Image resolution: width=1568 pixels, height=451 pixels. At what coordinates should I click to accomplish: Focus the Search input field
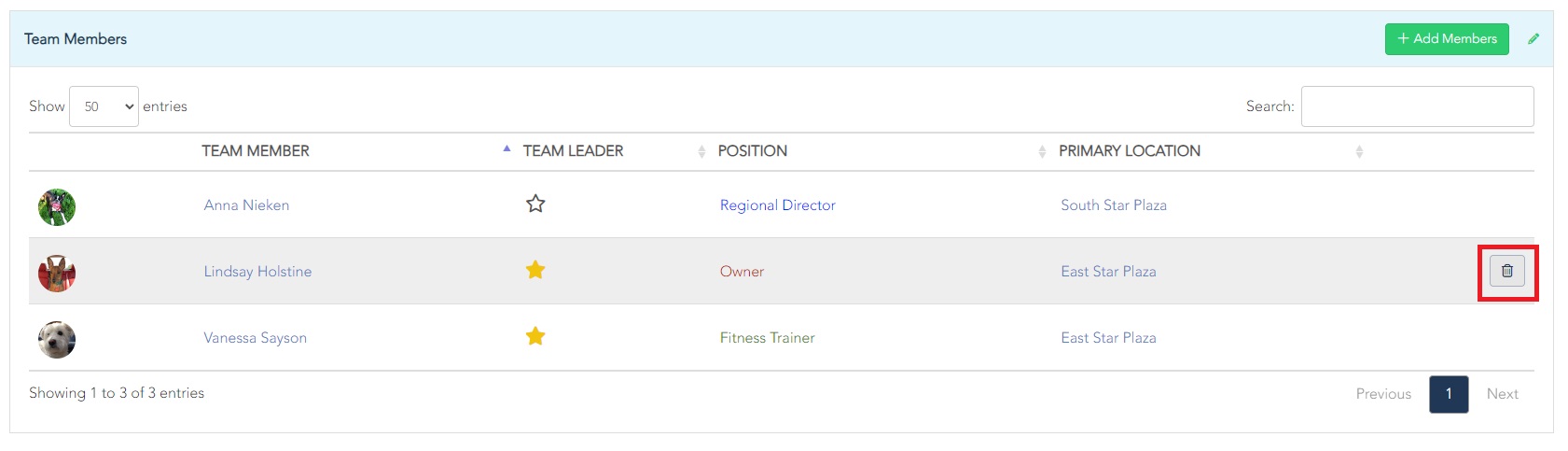1417,106
